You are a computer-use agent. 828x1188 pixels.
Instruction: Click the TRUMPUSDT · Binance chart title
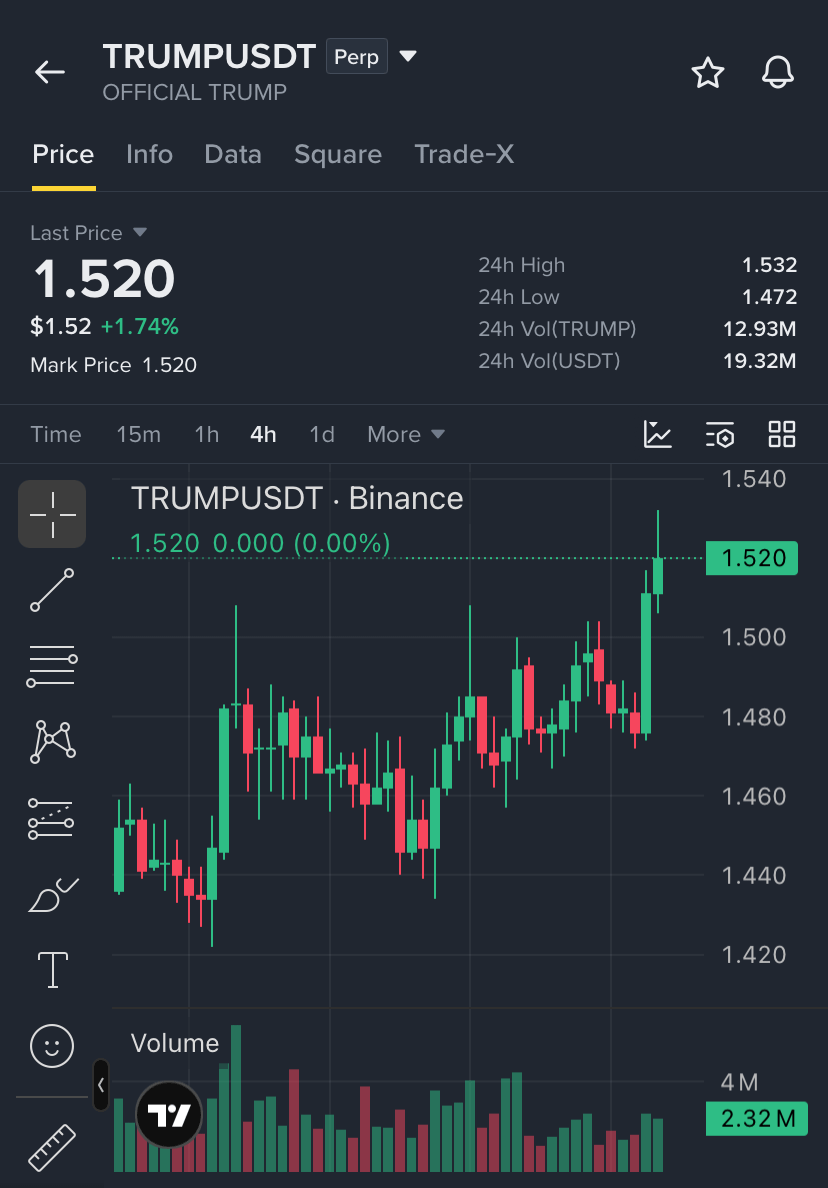point(297,499)
